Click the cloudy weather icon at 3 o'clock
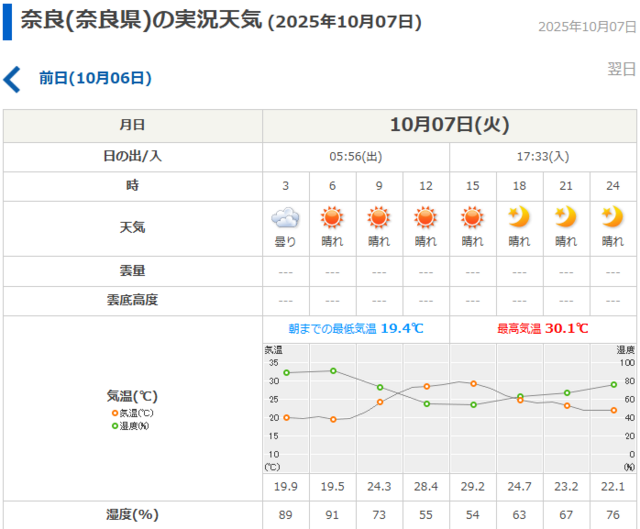 [x=286, y=217]
